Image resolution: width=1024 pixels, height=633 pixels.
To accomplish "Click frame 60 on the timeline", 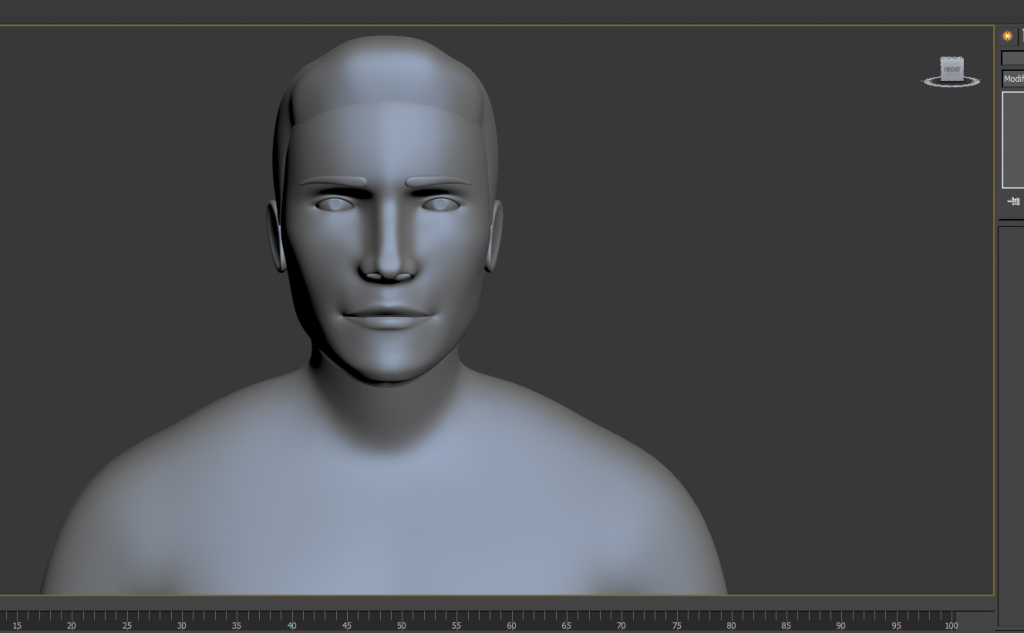I will pos(511,619).
